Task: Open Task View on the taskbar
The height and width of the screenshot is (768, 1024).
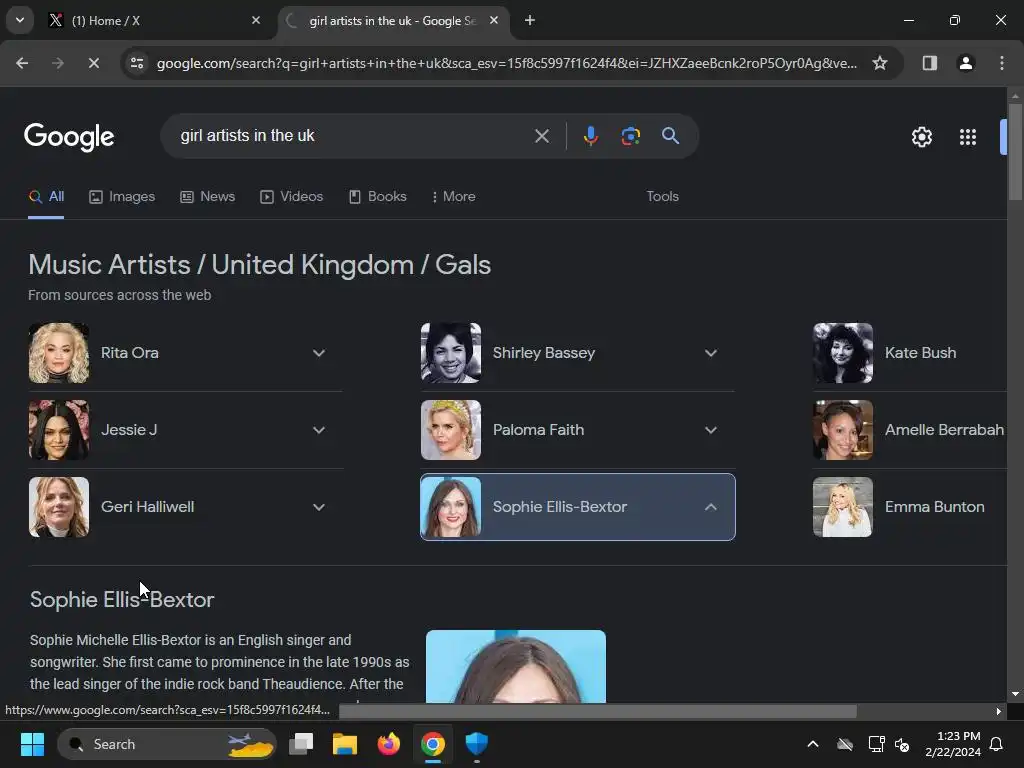Action: point(301,744)
